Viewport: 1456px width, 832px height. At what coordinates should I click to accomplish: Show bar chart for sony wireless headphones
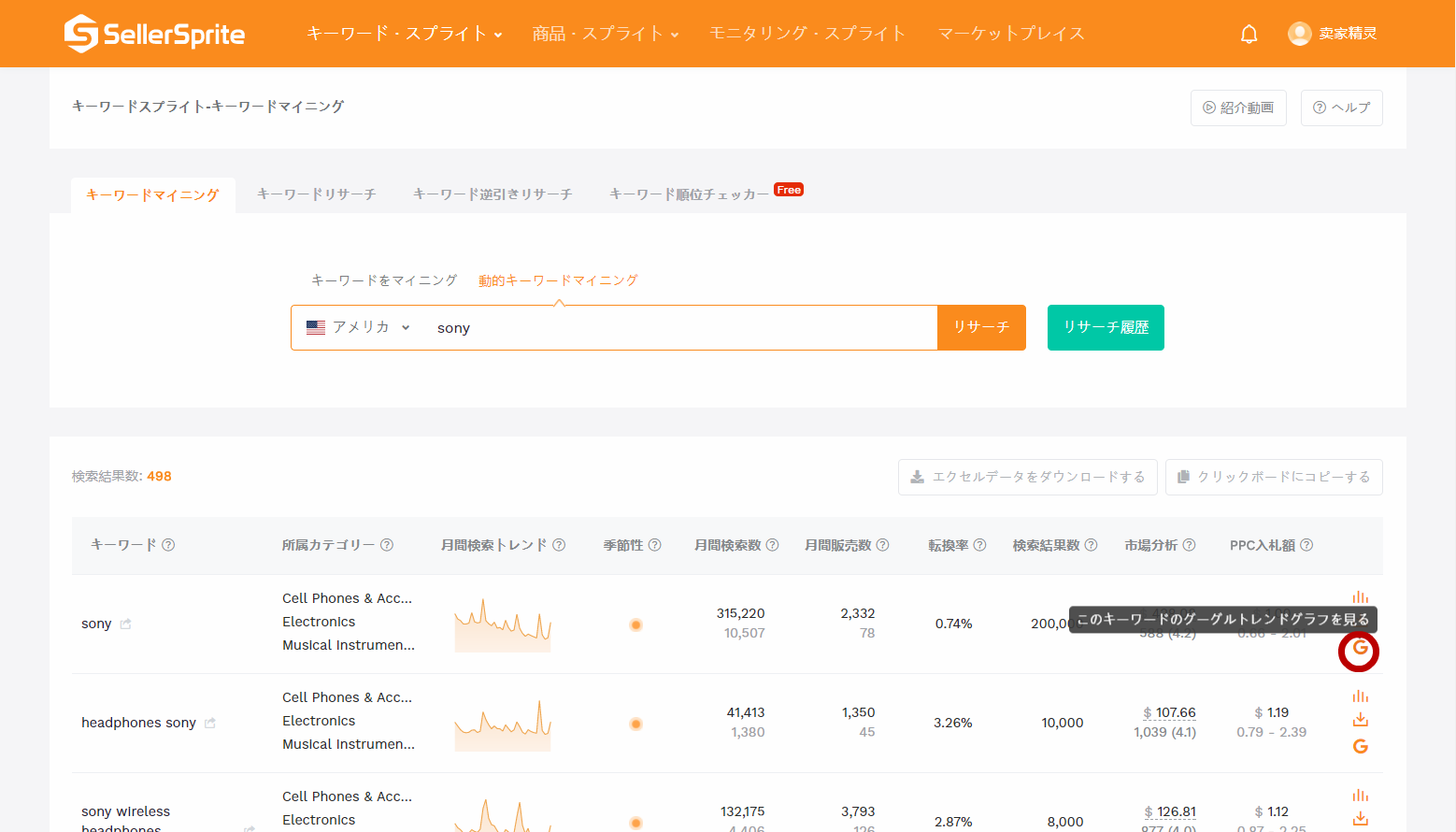[1360, 795]
